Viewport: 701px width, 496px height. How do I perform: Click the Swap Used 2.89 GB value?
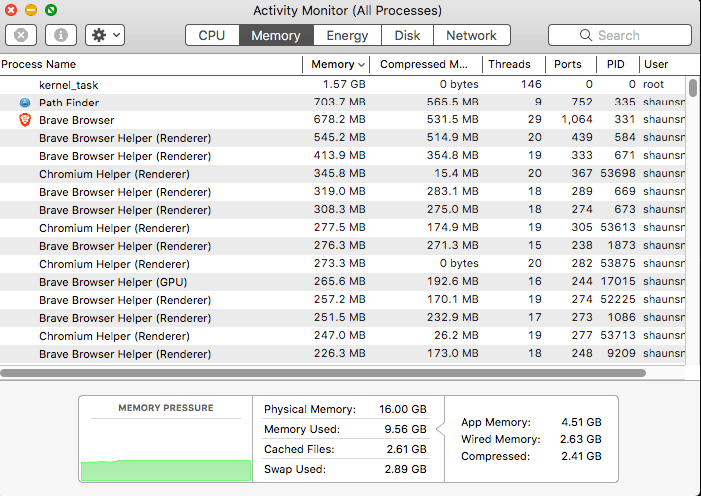[405, 469]
